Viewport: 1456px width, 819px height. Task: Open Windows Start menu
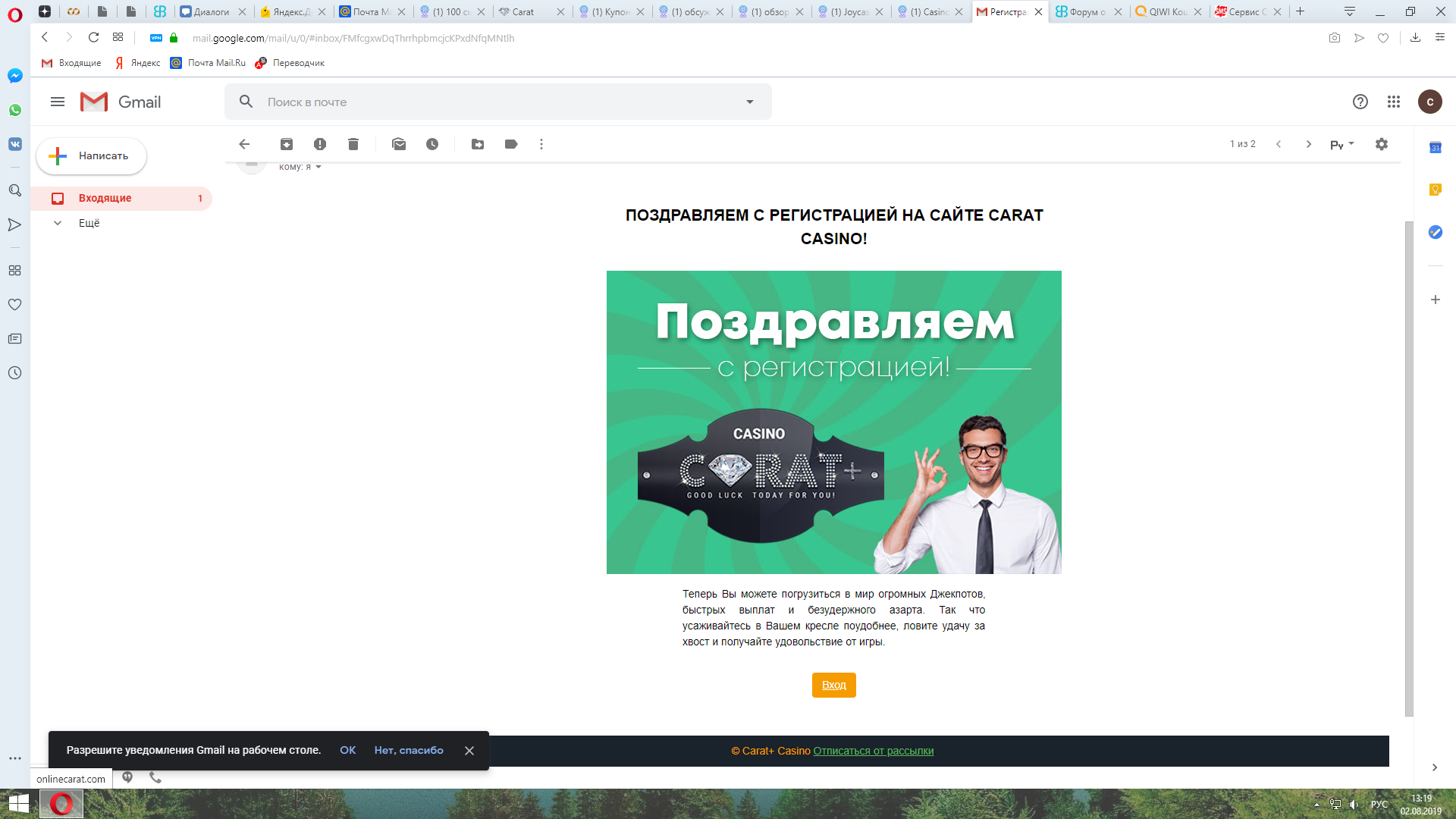pos(18,804)
